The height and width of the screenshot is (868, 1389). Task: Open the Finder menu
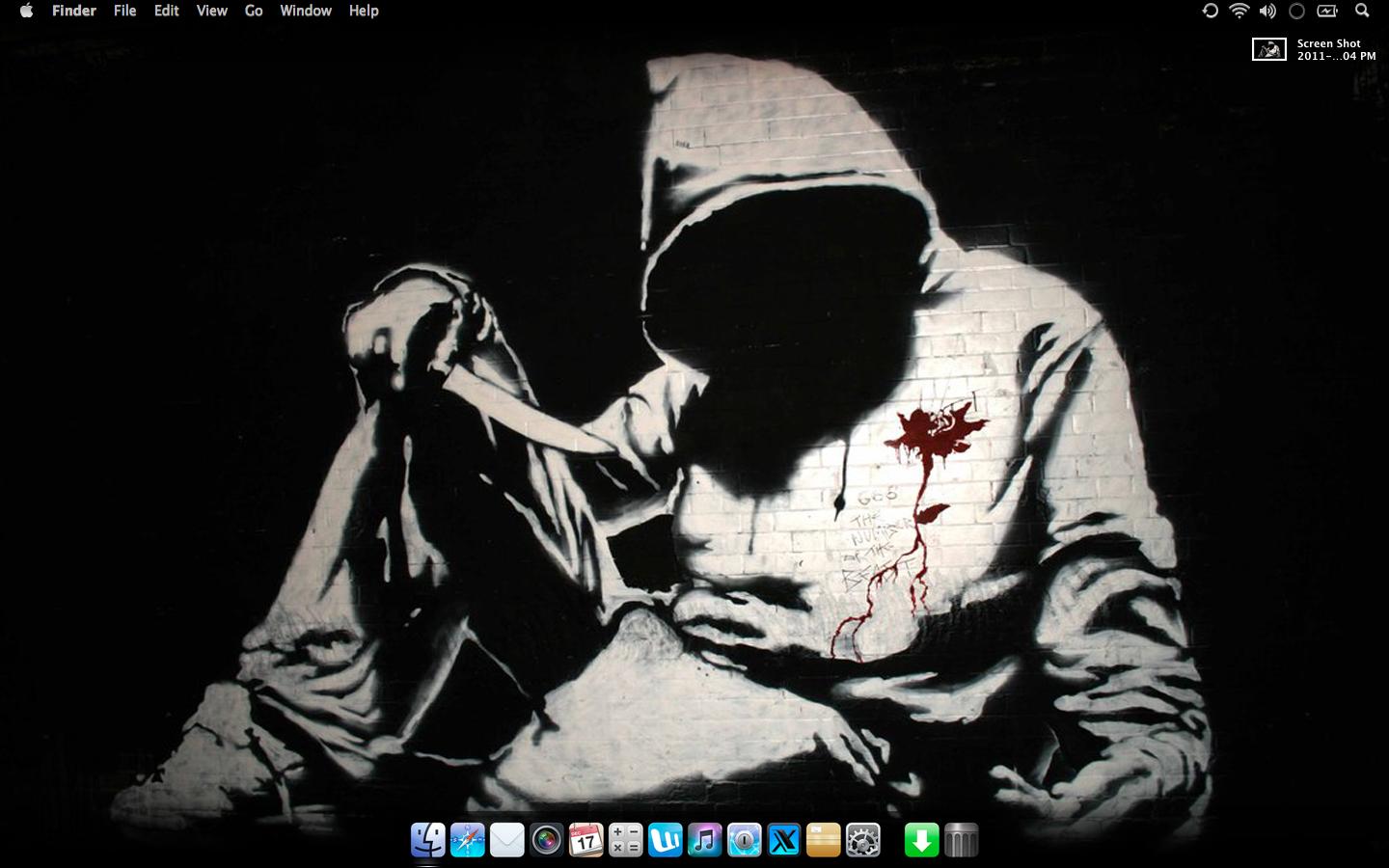74,11
